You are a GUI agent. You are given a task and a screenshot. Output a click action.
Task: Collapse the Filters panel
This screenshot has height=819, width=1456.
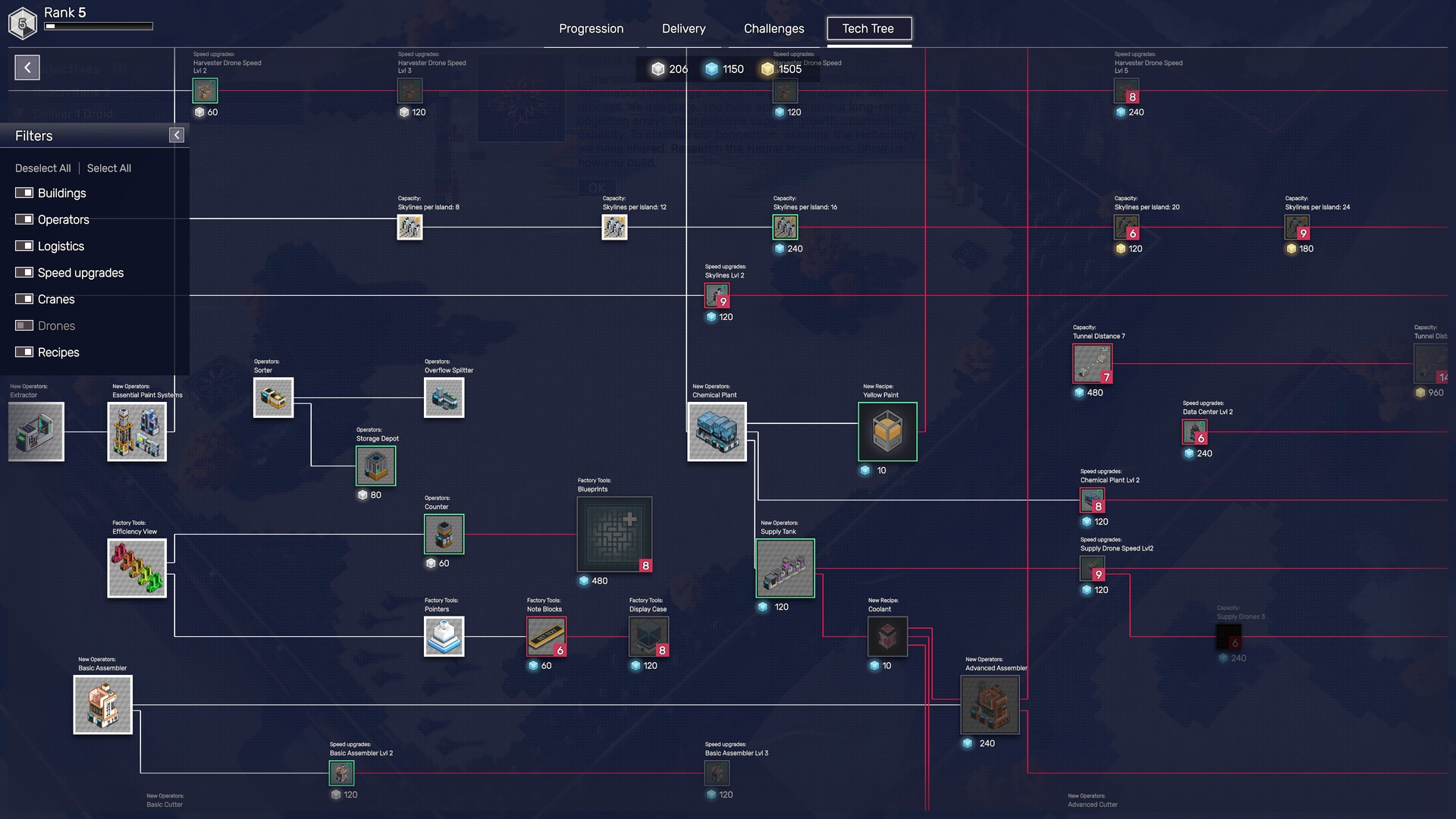coord(176,134)
